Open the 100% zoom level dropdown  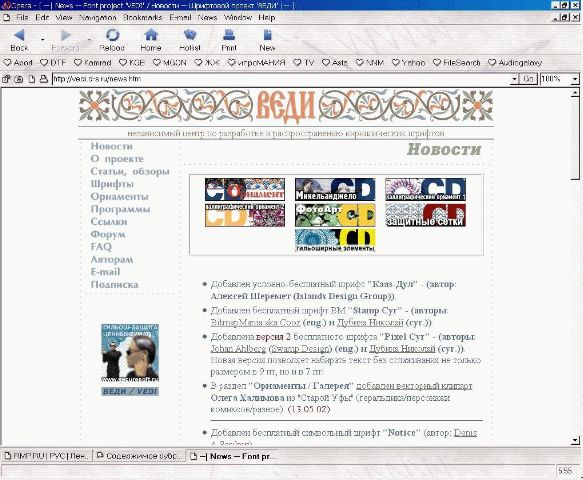point(575,79)
